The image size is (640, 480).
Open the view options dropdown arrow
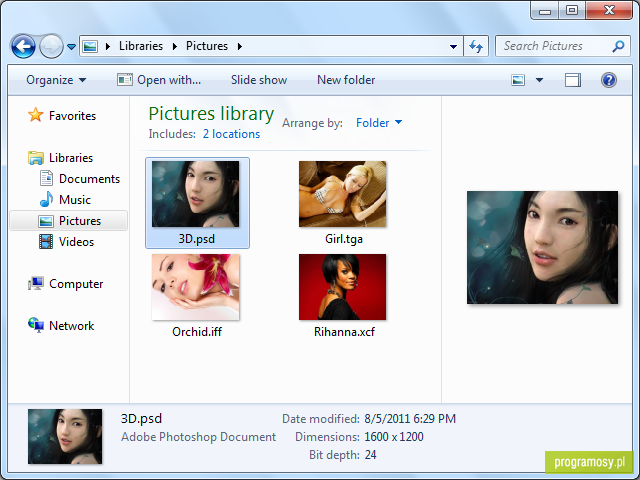click(x=539, y=80)
